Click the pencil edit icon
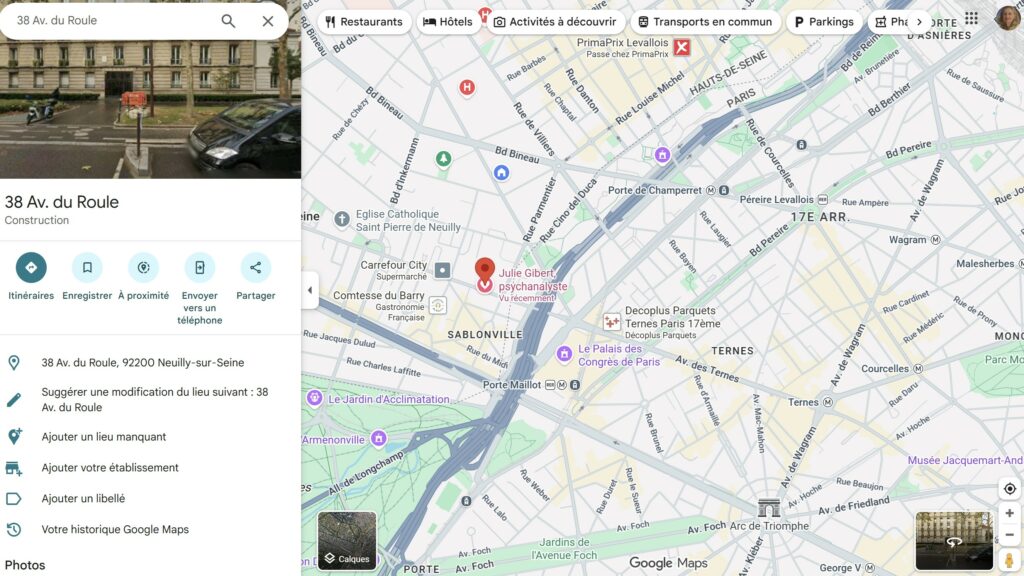1024x576 pixels. point(14,400)
